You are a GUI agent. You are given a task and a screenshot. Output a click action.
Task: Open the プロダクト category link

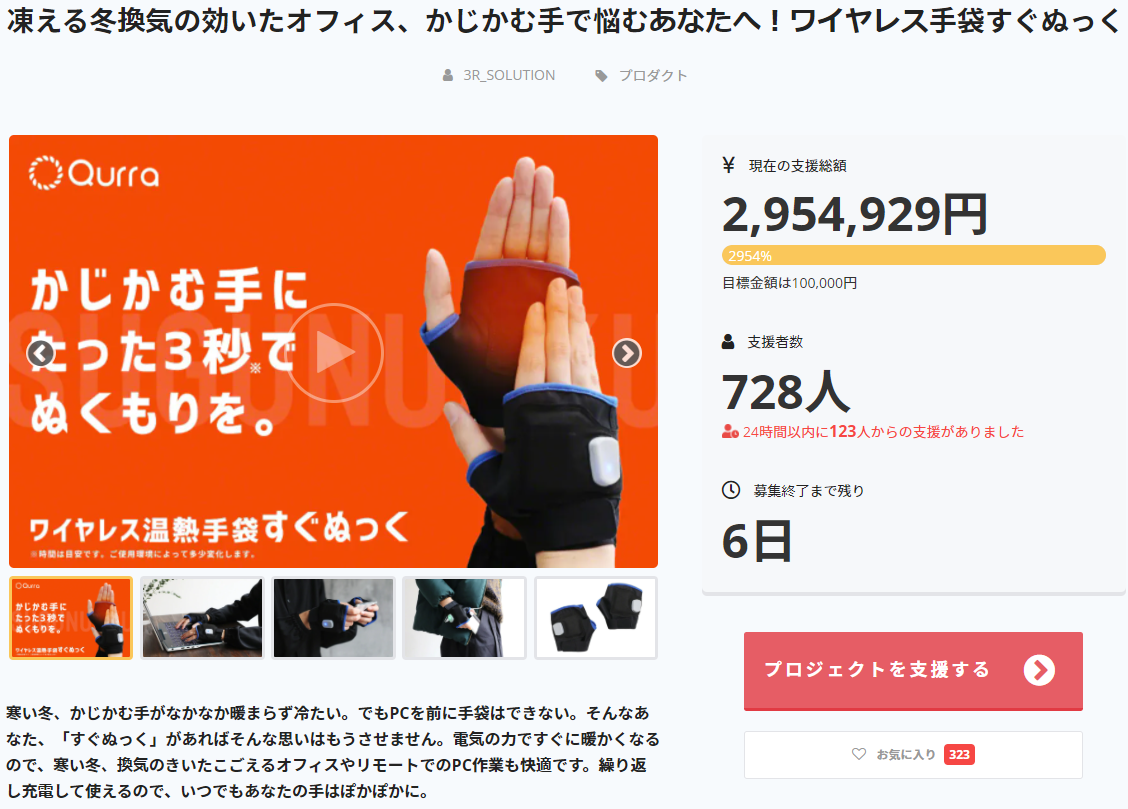coord(652,76)
